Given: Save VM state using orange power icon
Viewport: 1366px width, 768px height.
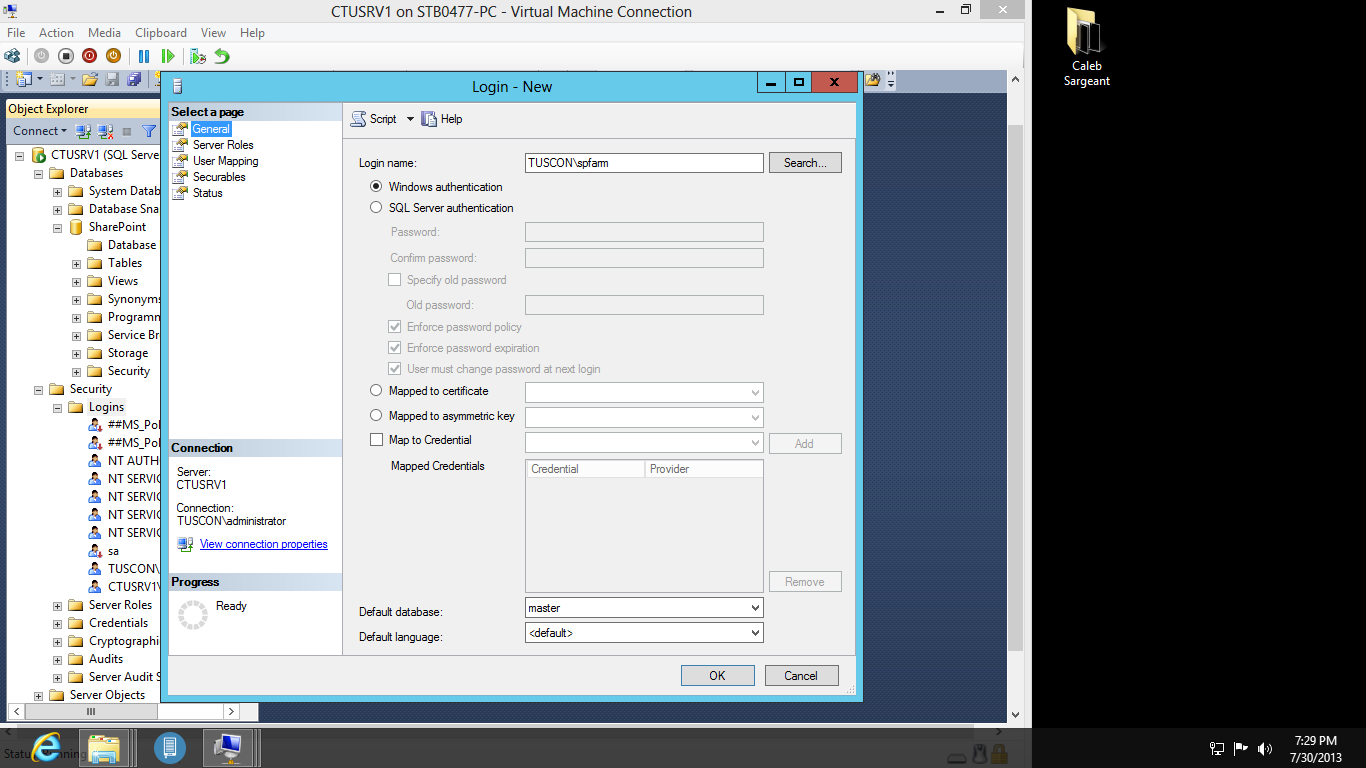Looking at the screenshot, I should tap(113, 56).
